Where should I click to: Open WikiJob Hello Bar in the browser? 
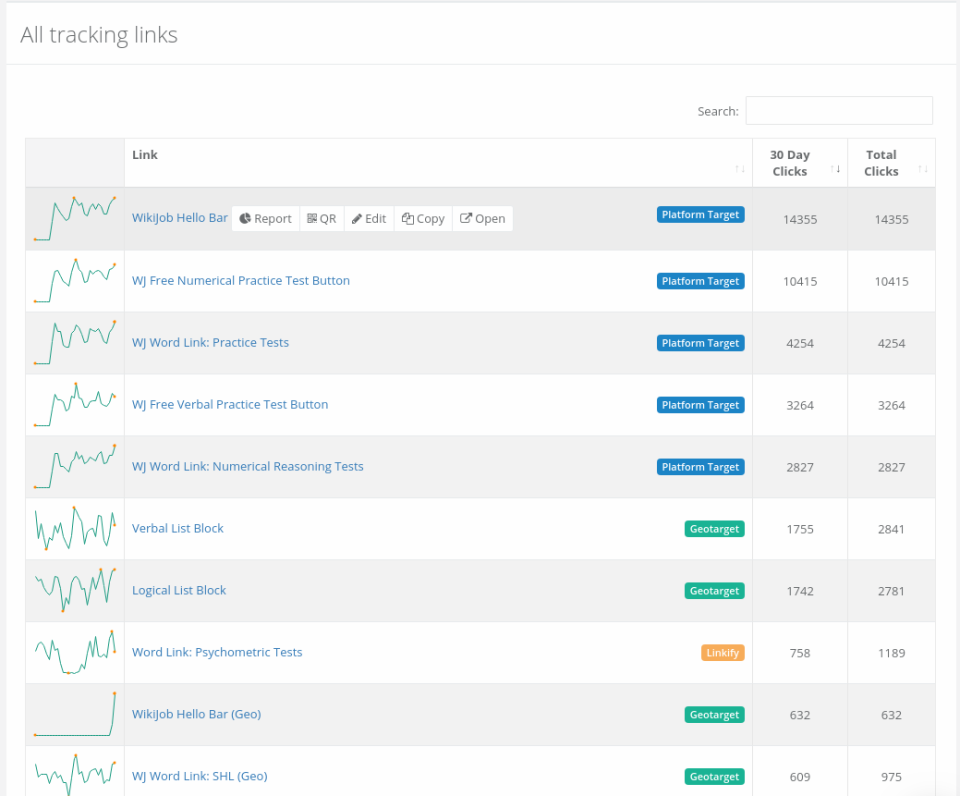click(x=482, y=218)
